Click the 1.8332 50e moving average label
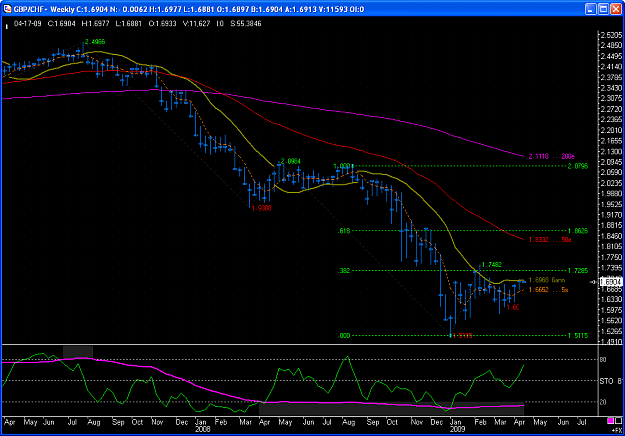Image resolution: width=625 pixels, height=436 pixels. [x=550, y=240]
